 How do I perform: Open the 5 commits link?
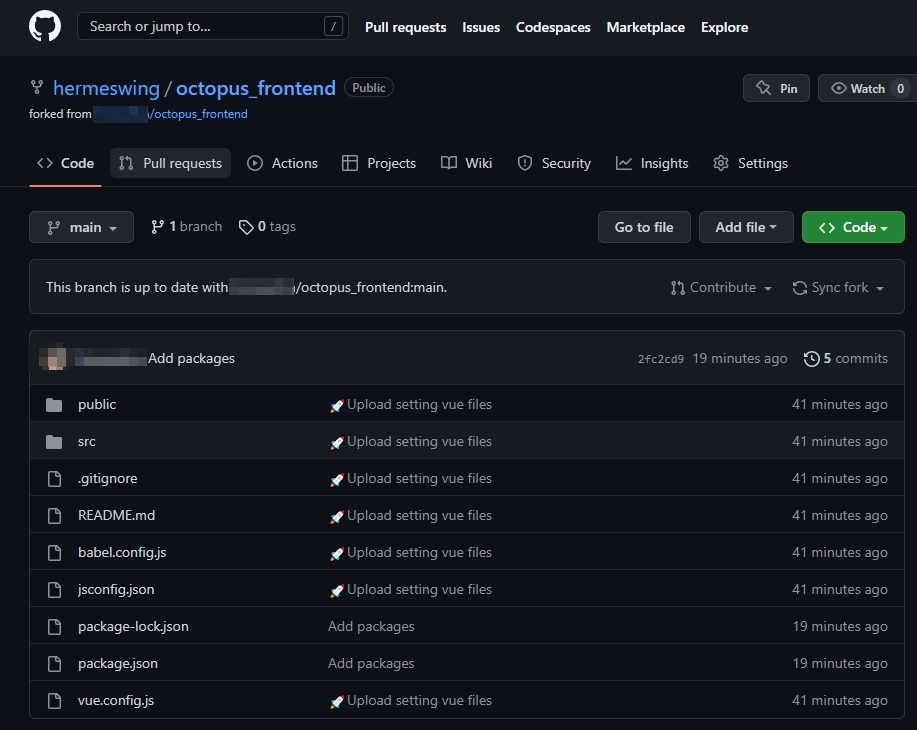[x=846, y=359]
